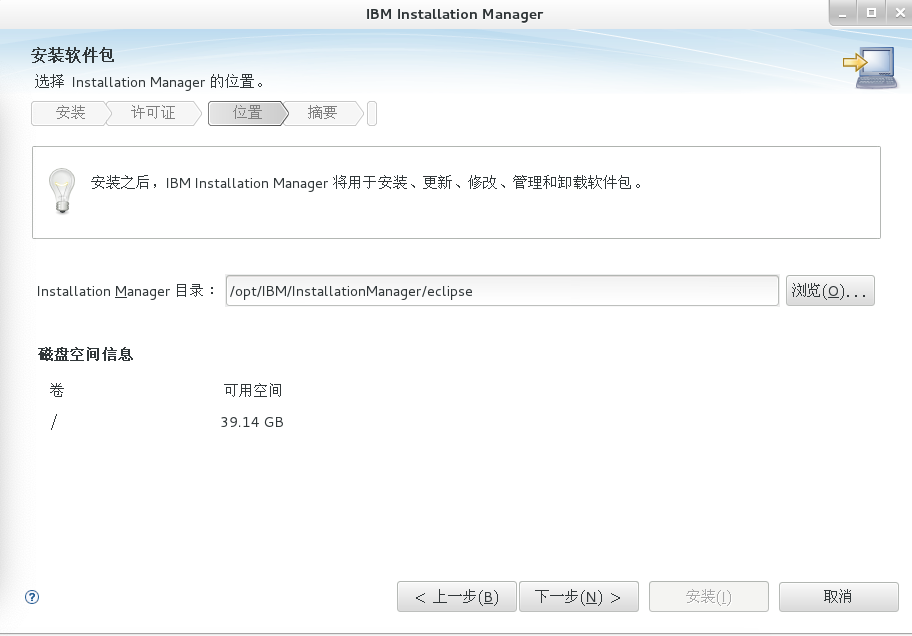Maximize the IBM Installation Manager window
This screenshot has height=636, width=912.
[871, 13]
